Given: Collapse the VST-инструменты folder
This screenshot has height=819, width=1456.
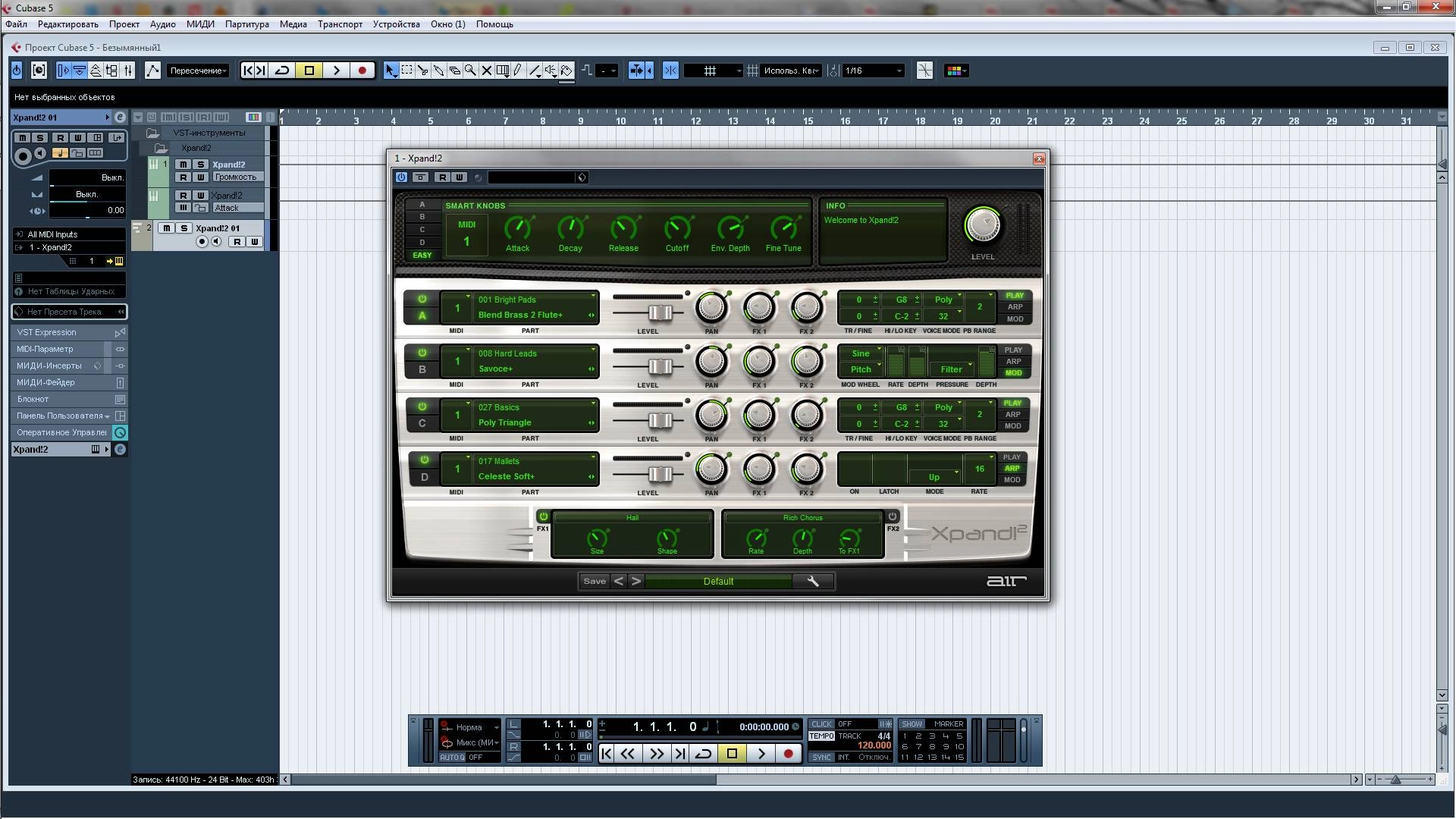Looking at the screenshot, I should point(152,133).
